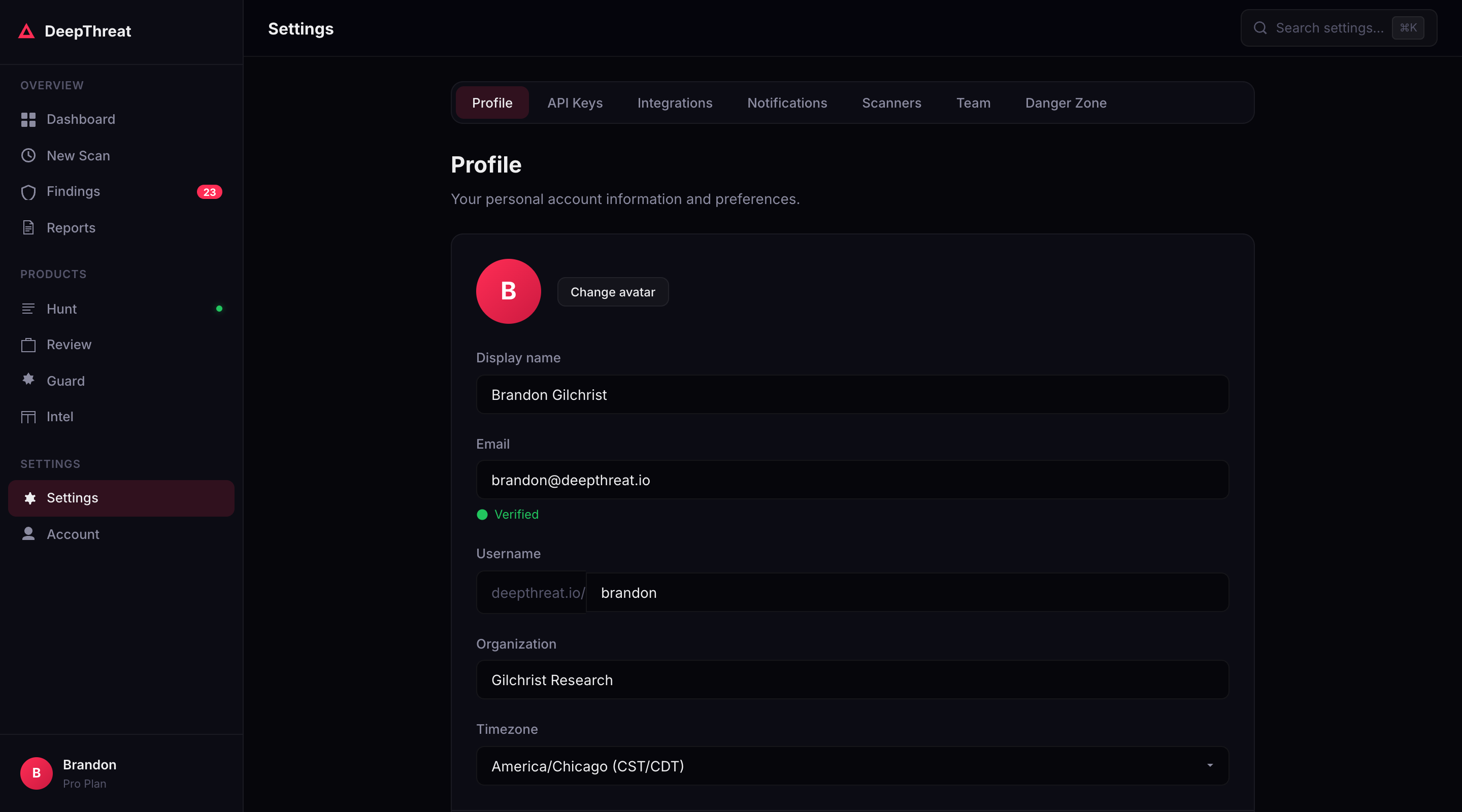Click the Review clipboard icon
The width and height of the screenshot is (1462, 812).
(28, 345)
